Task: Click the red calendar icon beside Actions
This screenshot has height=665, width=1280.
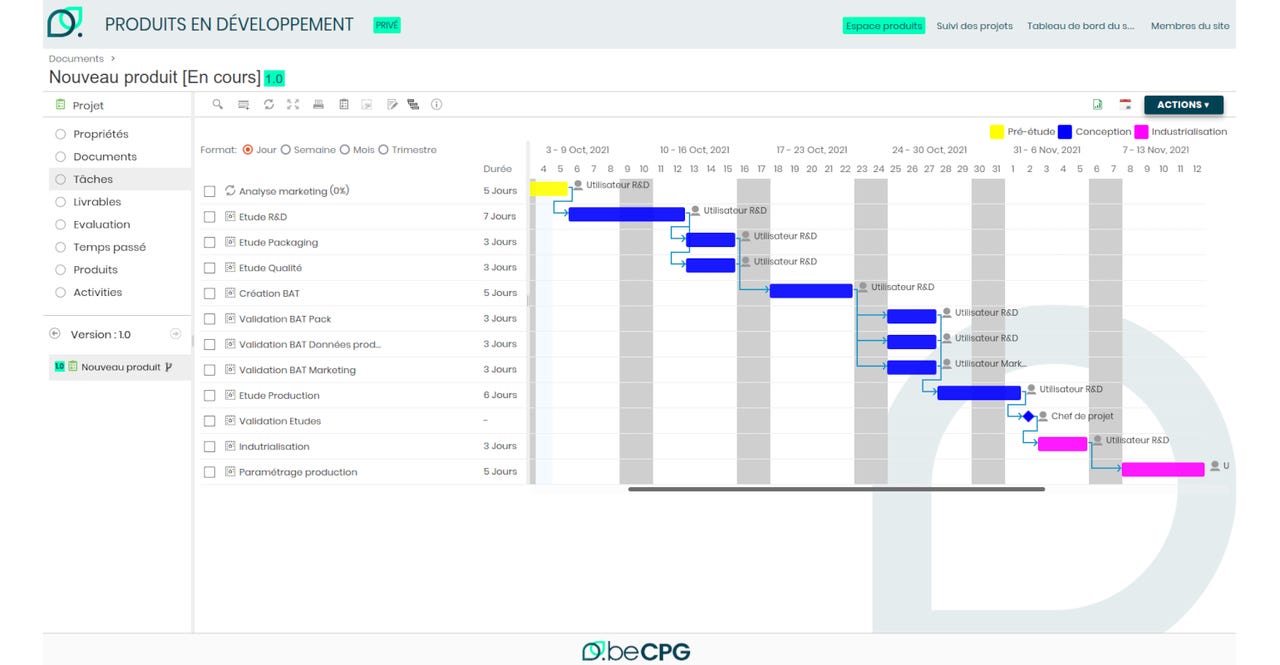Action: pyautogui.click(x=1125, y=104)
